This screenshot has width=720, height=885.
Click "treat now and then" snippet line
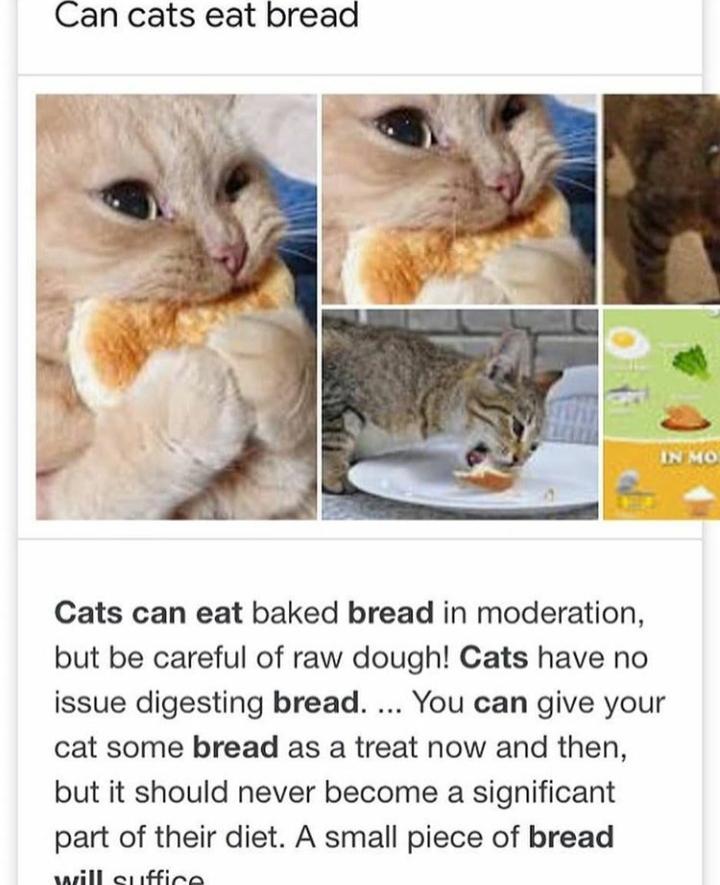[x=490, y=747]
